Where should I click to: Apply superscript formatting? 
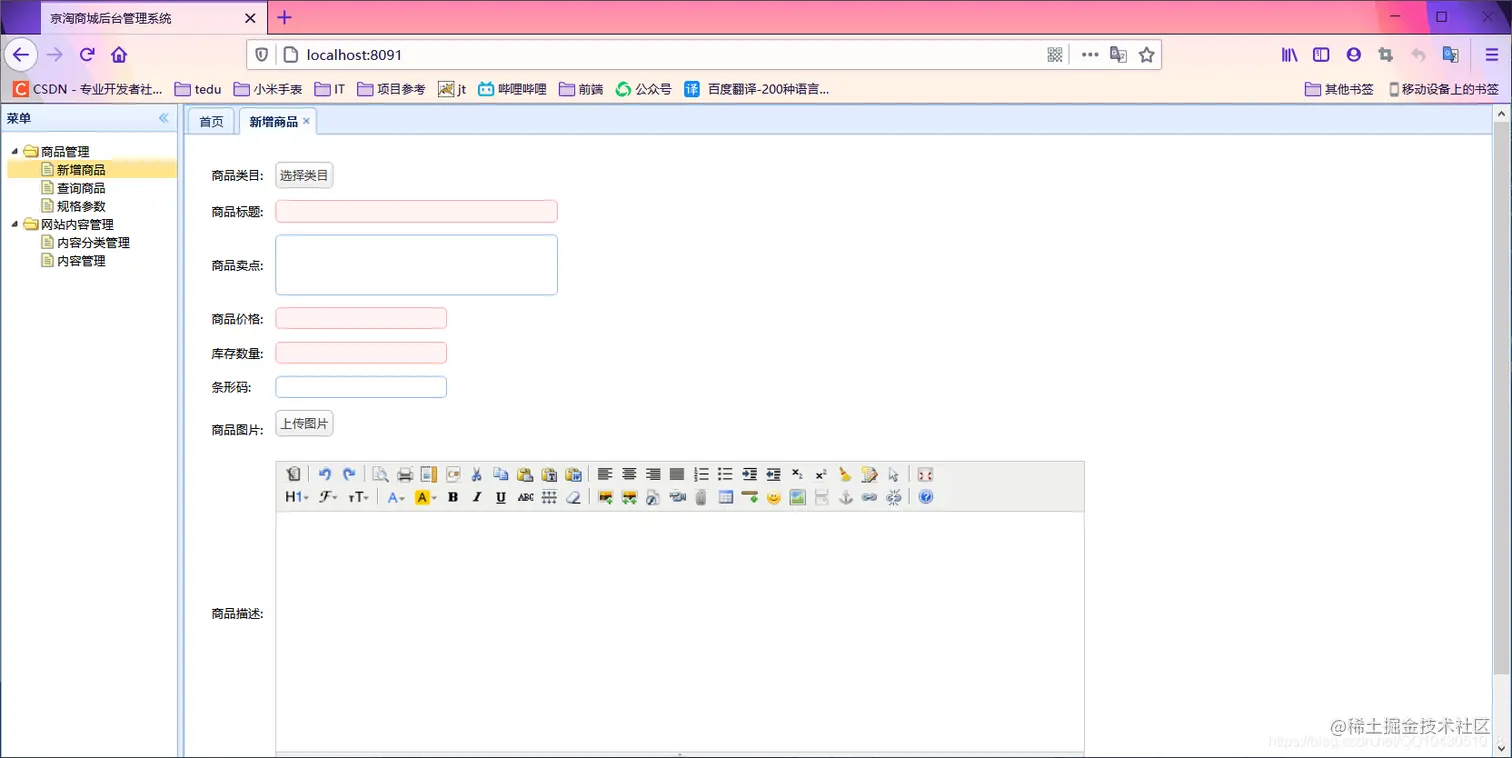pos(821,474)
